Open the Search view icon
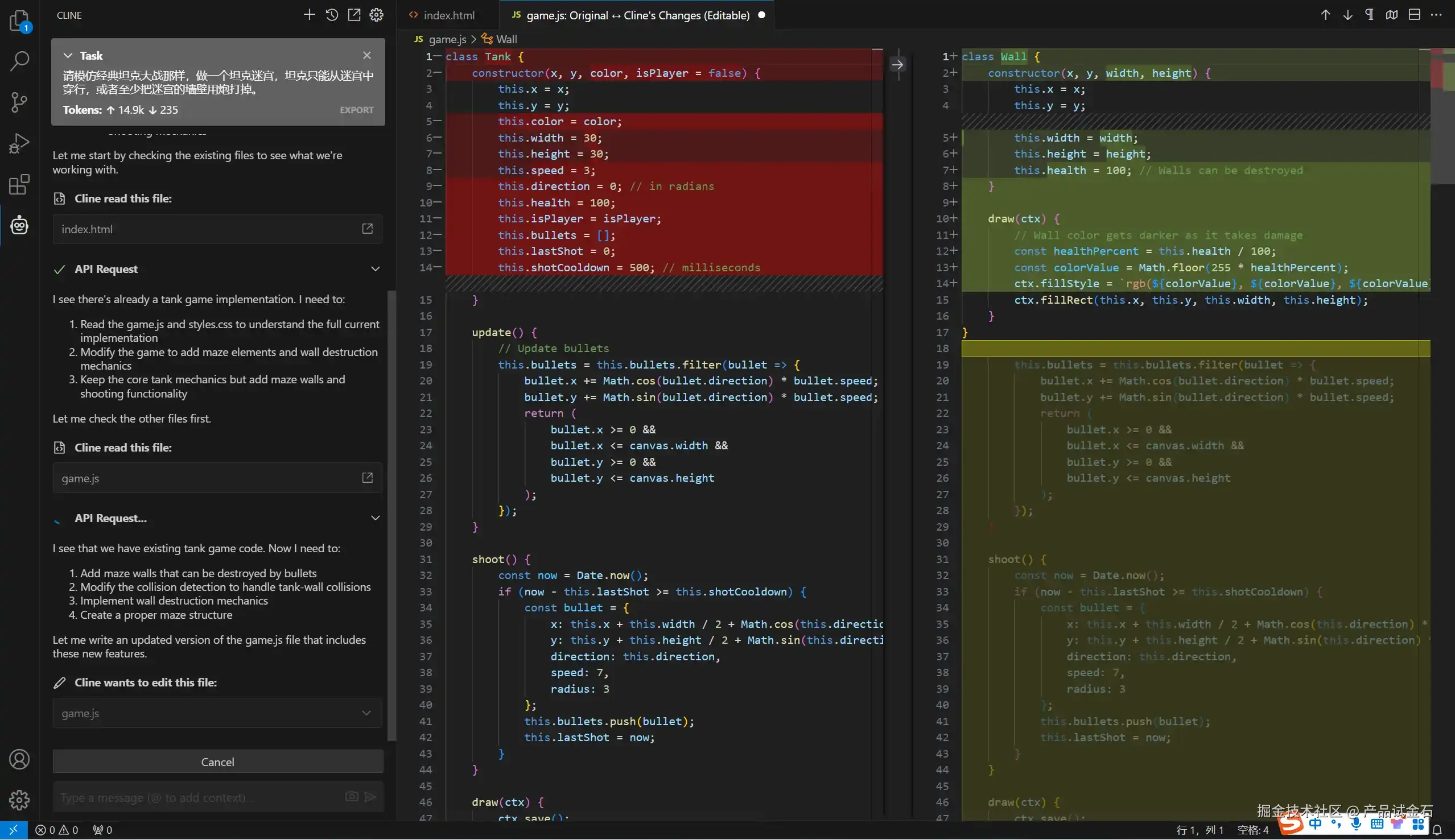This screenshot has width=1455, height=840. 19,61
